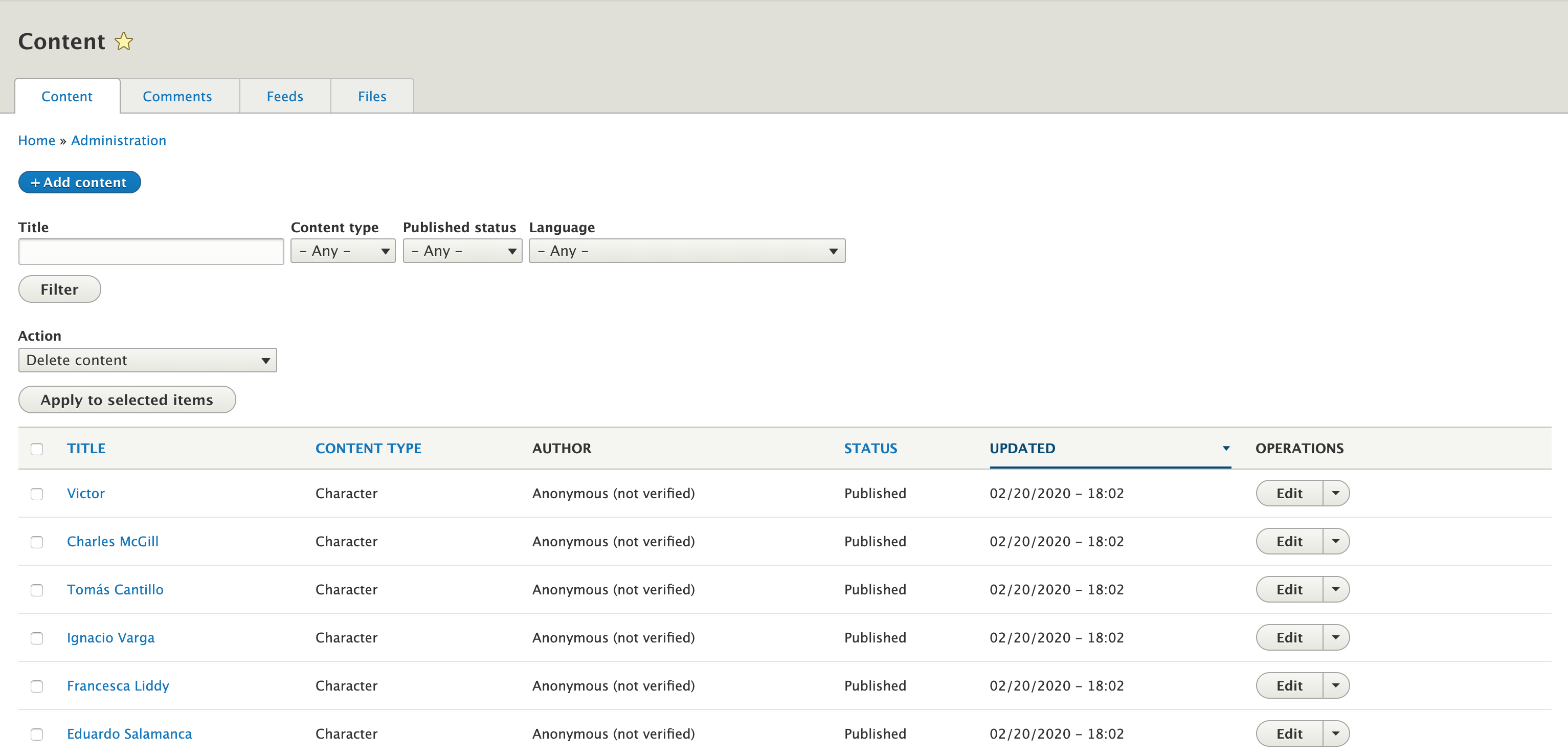Tick the Ignacio Varga checkbox

pos(37,638)
